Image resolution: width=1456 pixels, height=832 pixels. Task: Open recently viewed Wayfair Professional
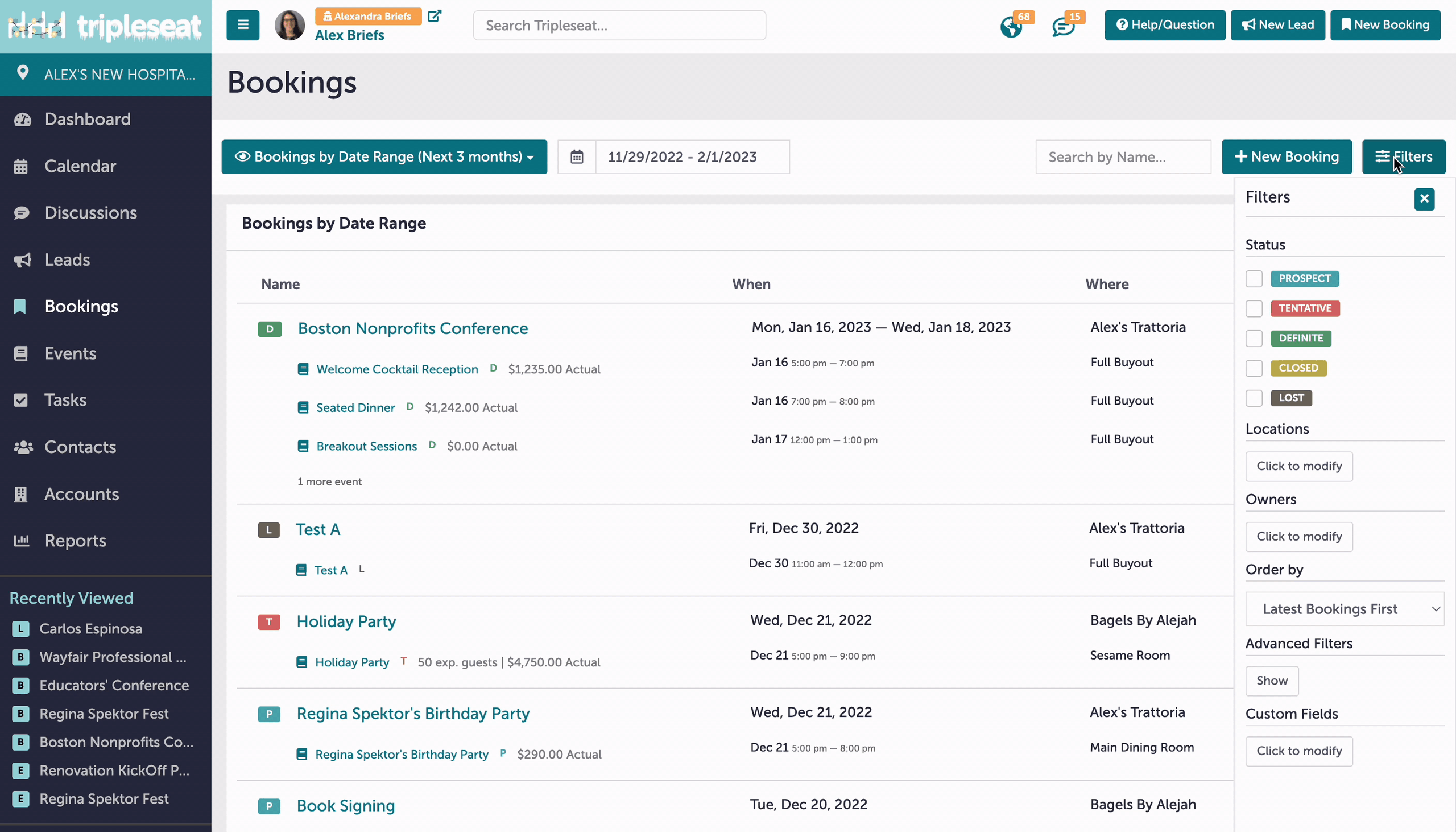[x=113, y=657]
